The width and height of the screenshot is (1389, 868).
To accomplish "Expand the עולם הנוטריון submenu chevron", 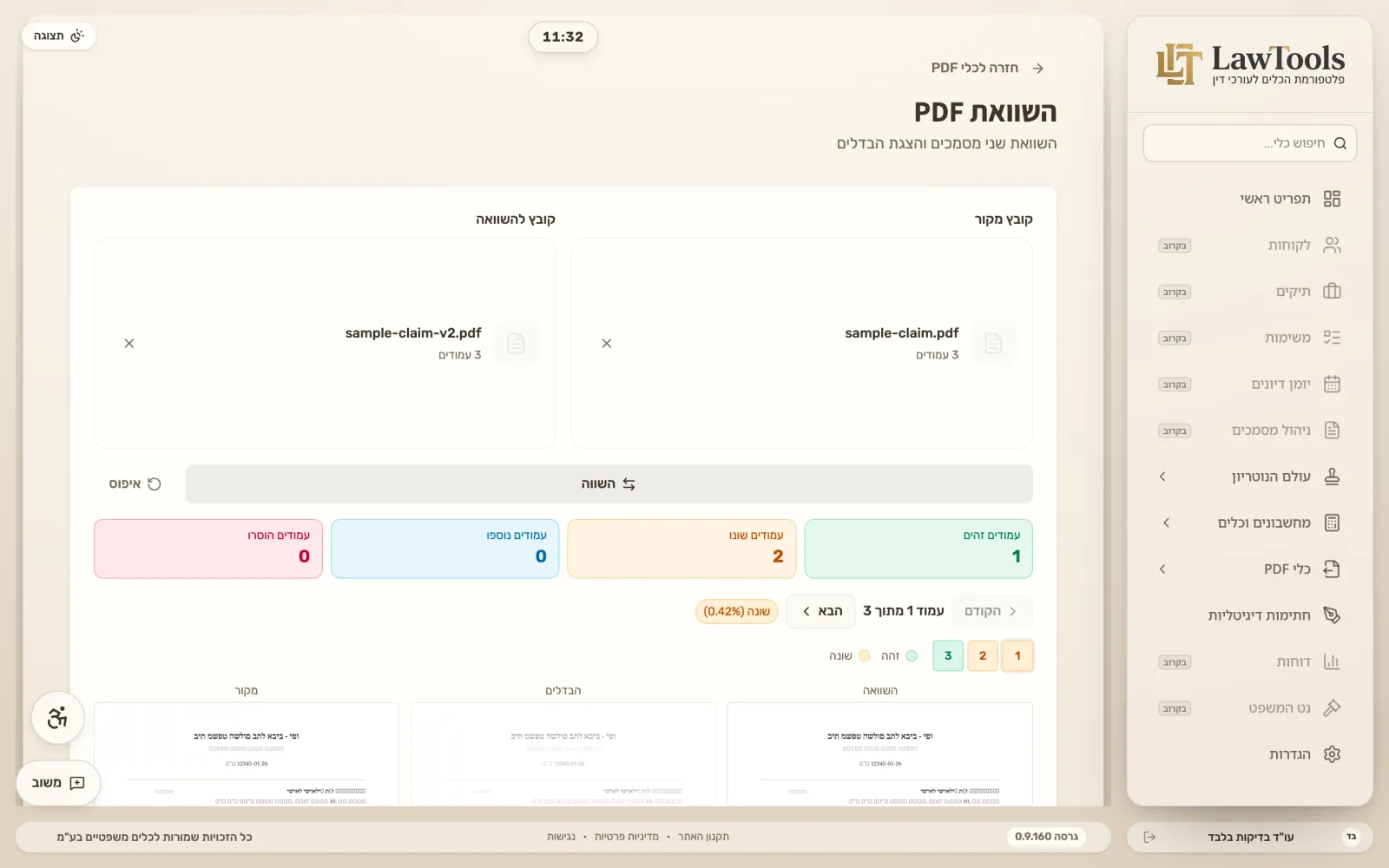I will (x=1162, y=477).
